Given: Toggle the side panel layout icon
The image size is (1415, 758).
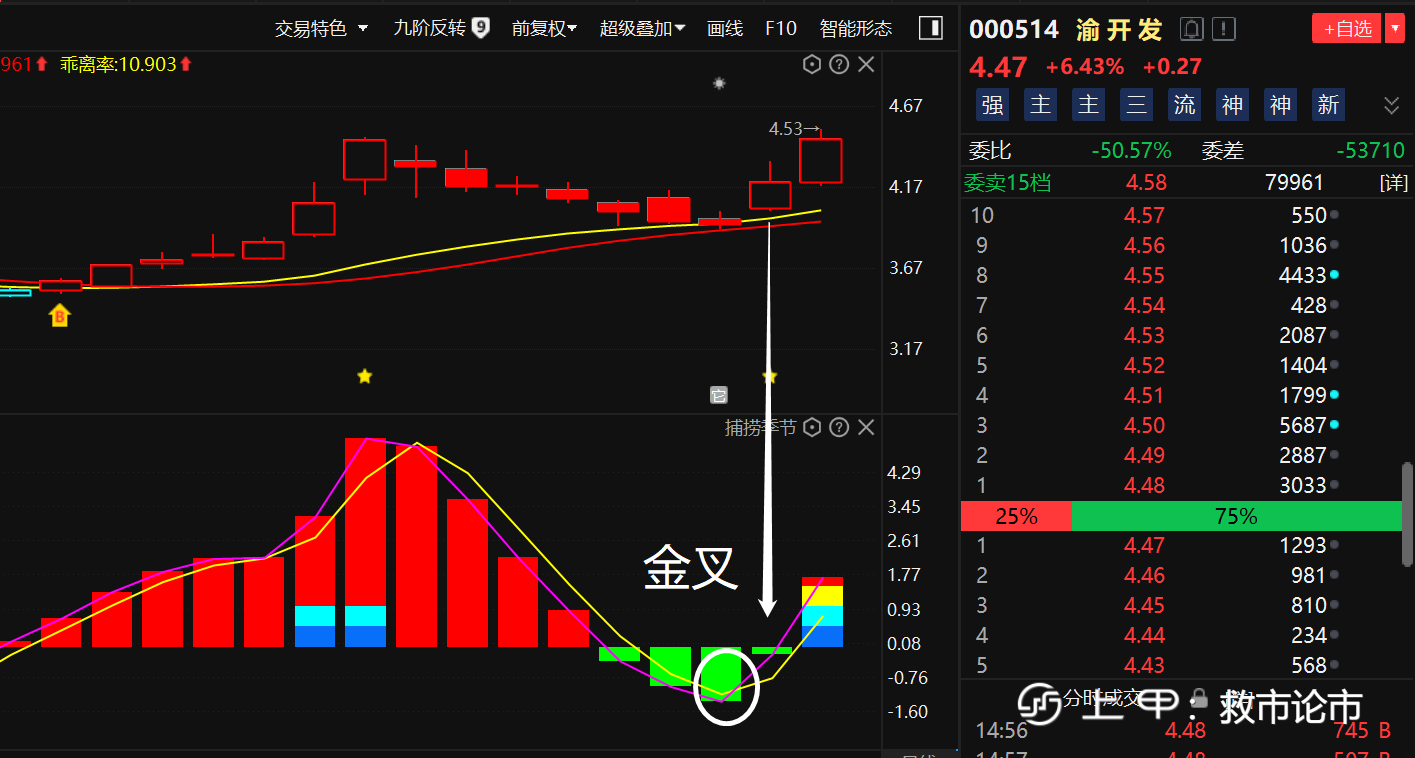Looking at the screenshot, I should point(930,28).
